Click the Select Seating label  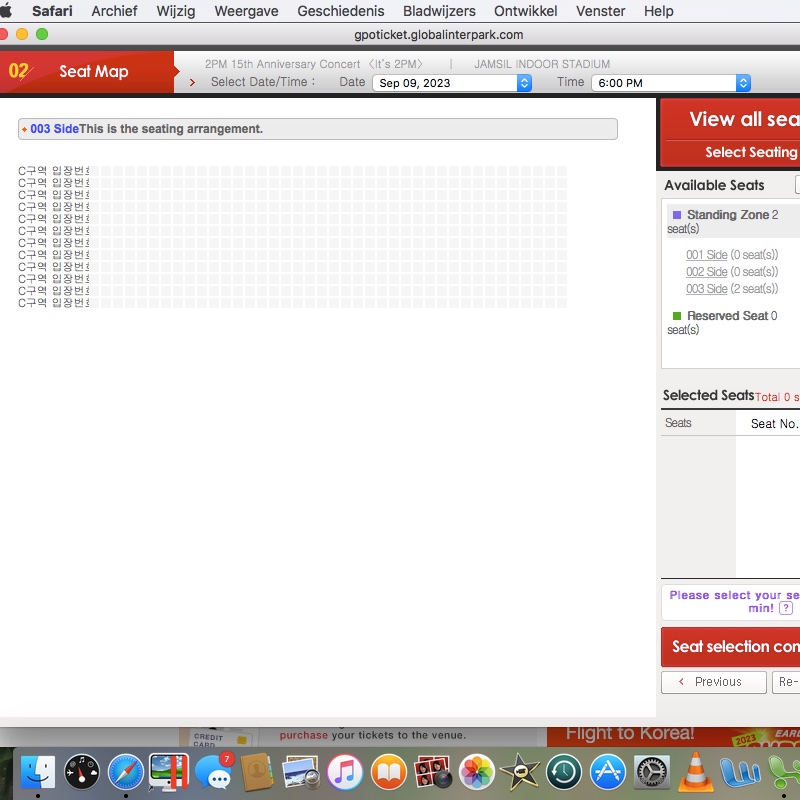[x=751, y=152]
